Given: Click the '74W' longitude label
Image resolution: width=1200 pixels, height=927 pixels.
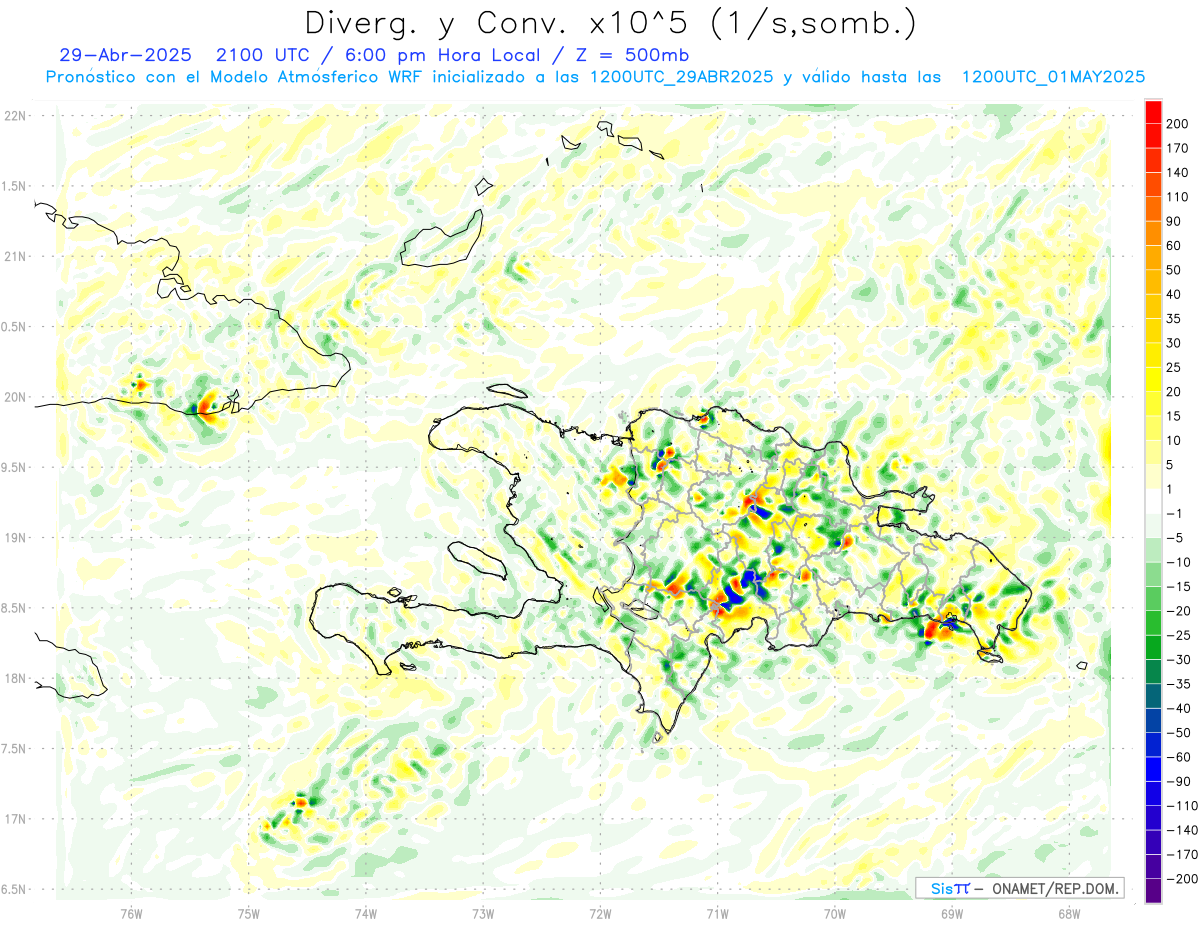Looking at the screenshot, I should (366, 913).
